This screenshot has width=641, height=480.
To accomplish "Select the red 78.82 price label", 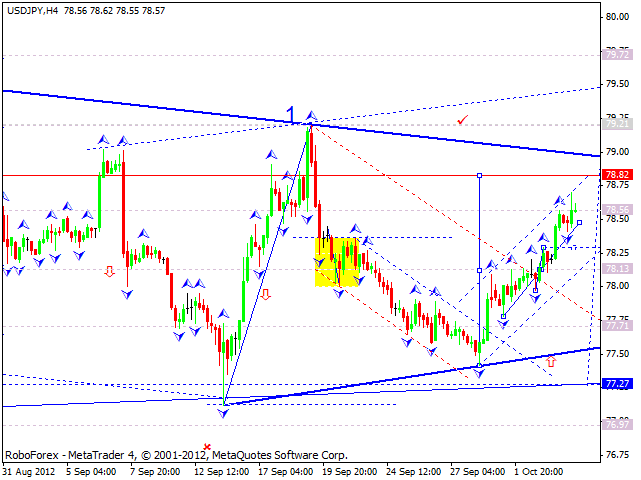I will coord(617,175).
